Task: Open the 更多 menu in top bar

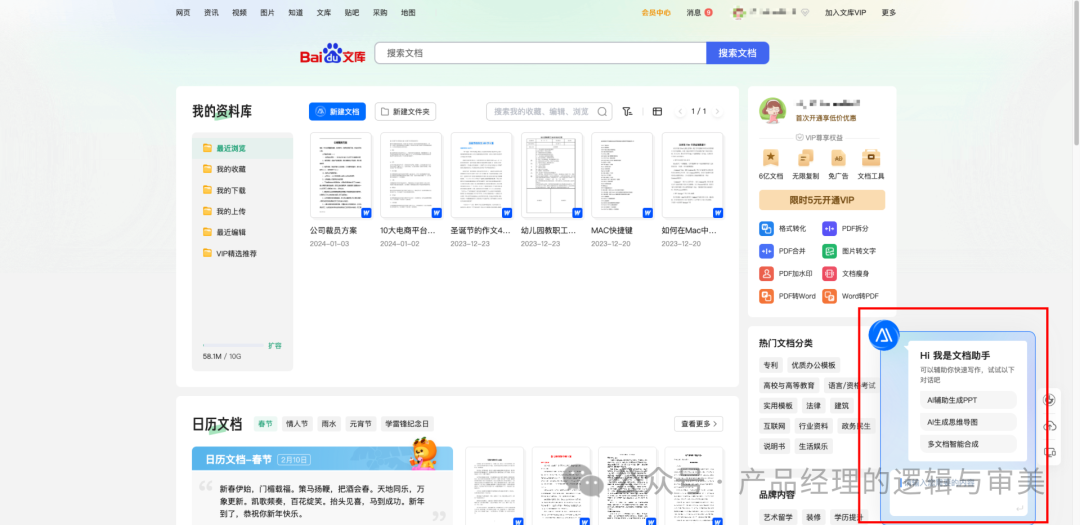Action: pos(889,12)
